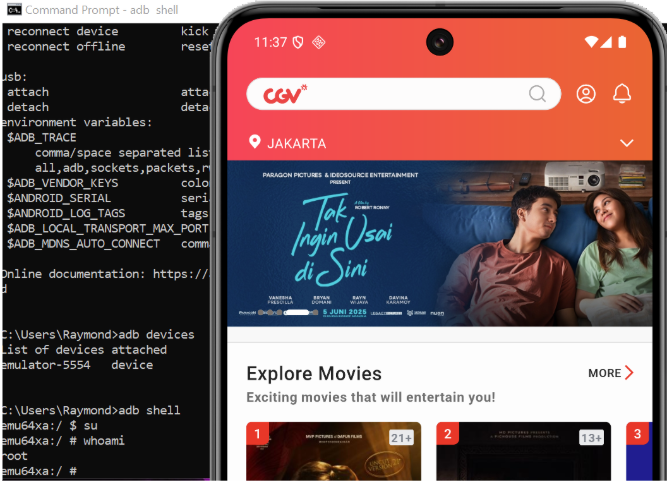Click the 'detach' line in terminal
670x481 pixels.
108,107
